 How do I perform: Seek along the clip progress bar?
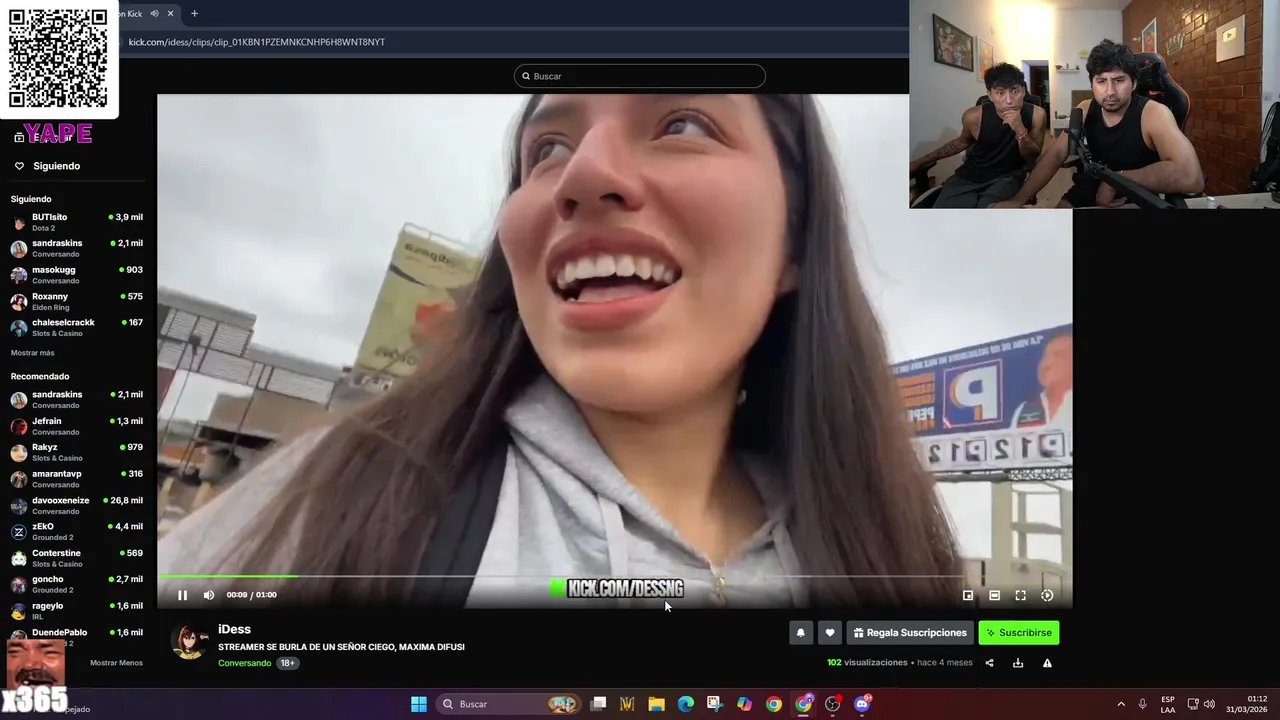click(614, 576)
